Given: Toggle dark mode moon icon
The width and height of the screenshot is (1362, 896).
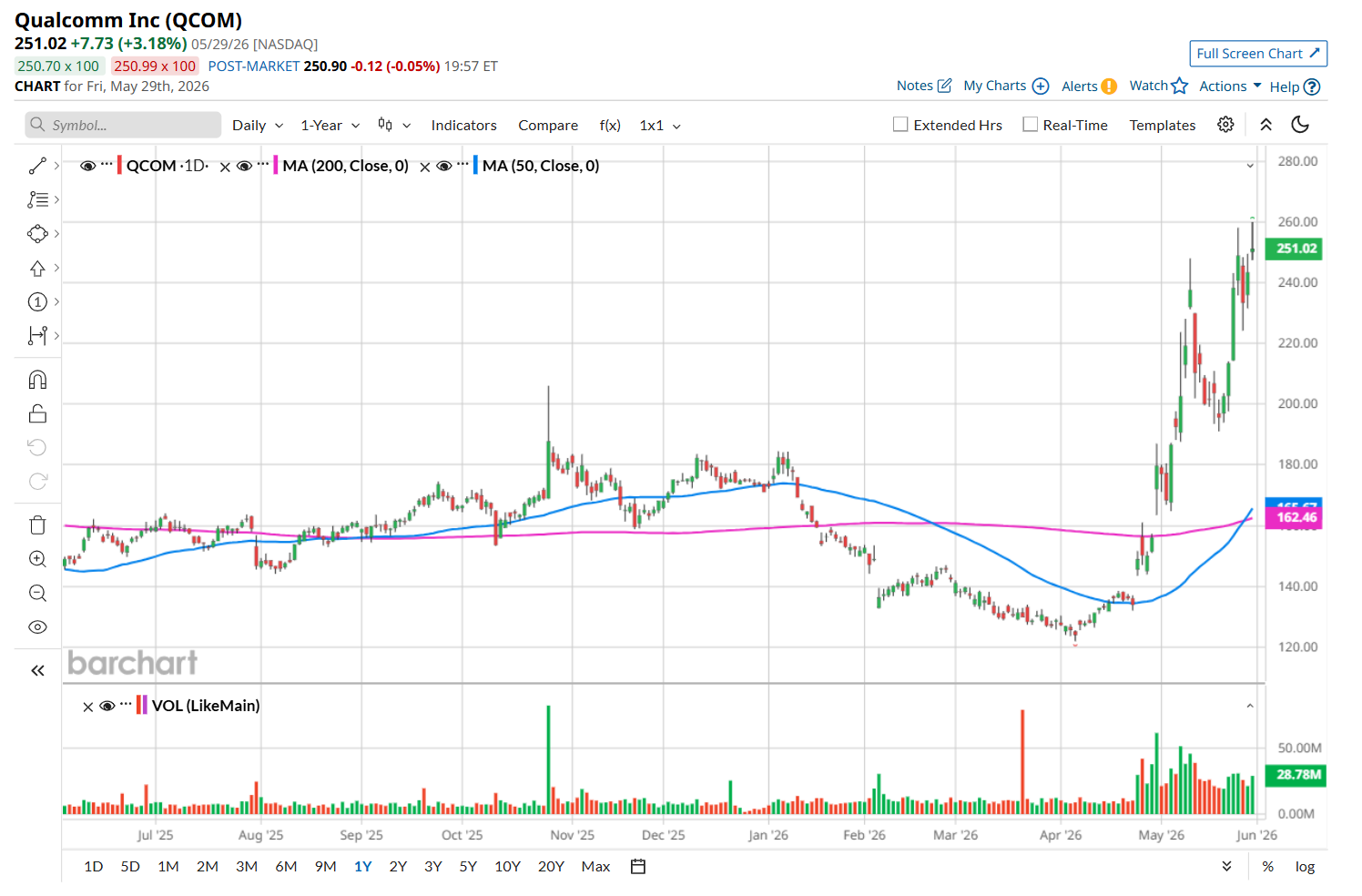Looking at the screenshot, I should click(1300, 125).
